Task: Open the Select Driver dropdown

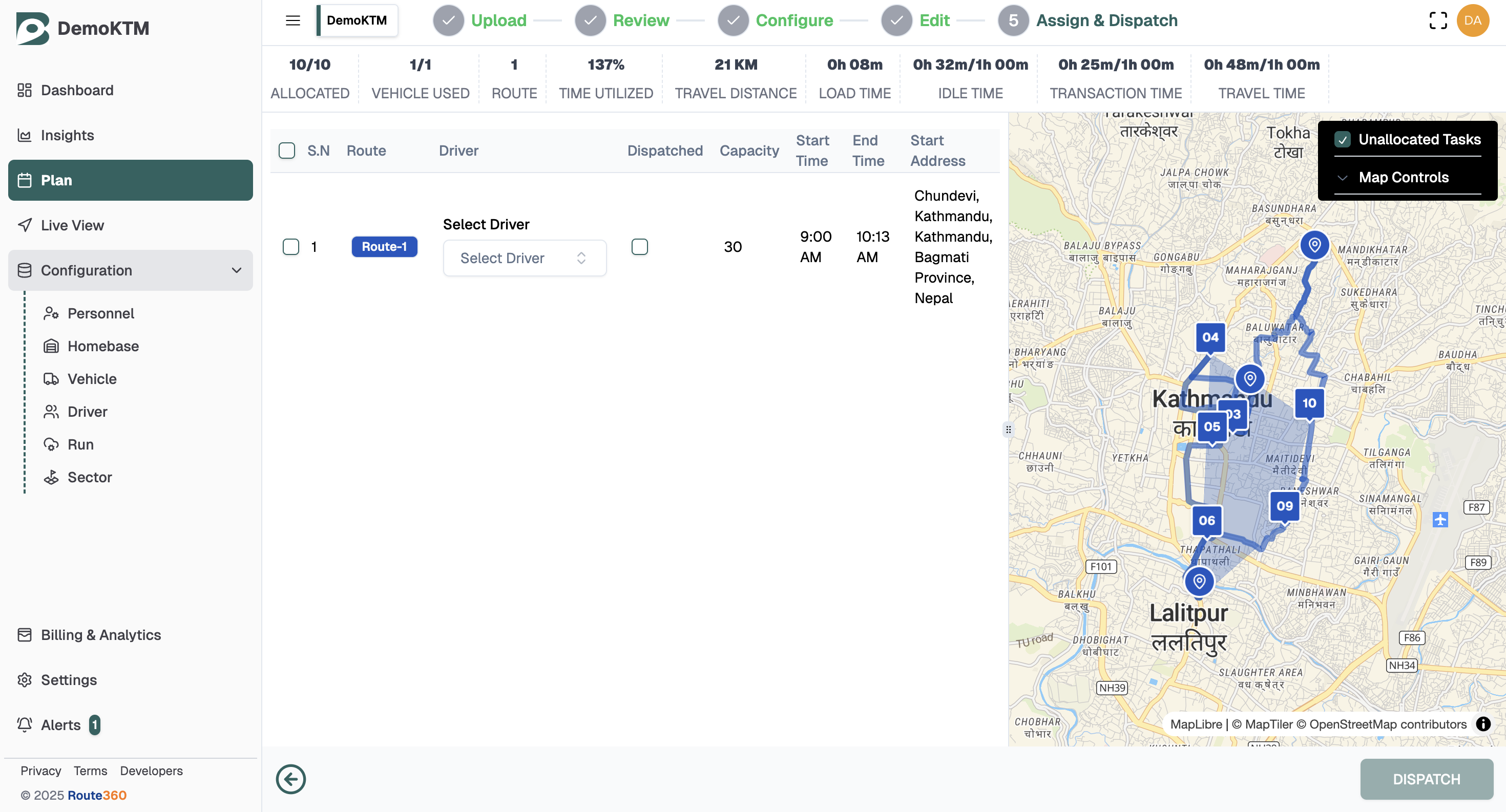Action: (x=525, y=258)
